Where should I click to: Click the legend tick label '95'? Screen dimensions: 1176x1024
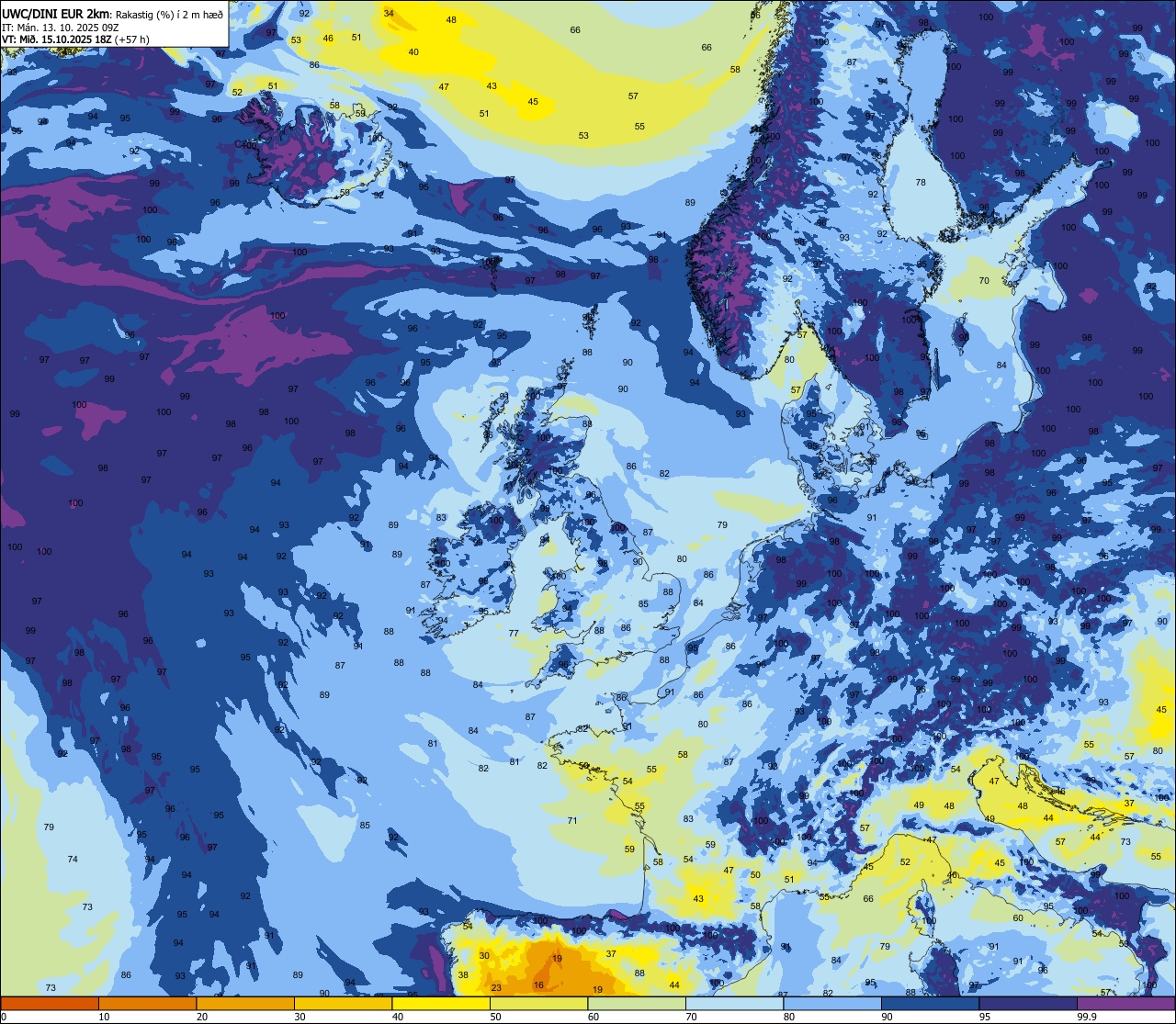click(x=985, y=1017)
